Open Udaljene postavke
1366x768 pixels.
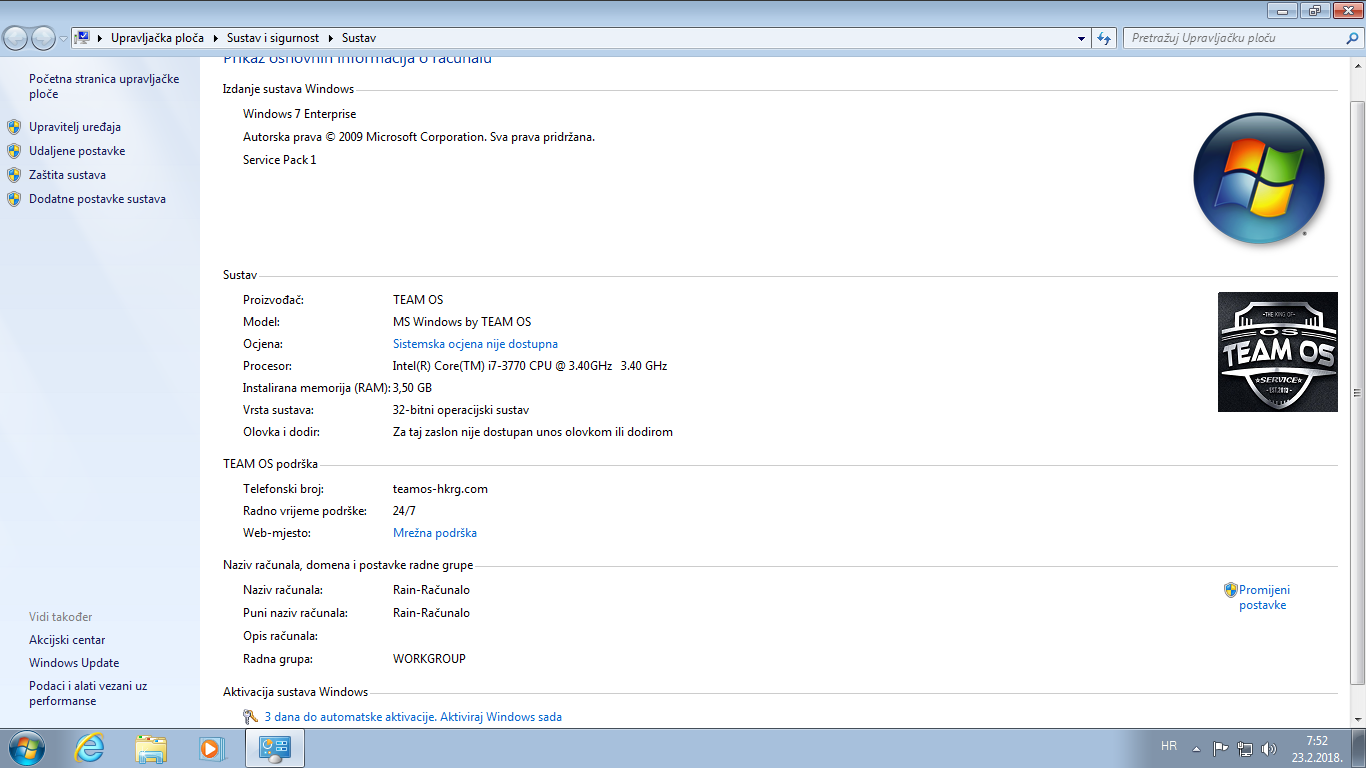(77, 151)
